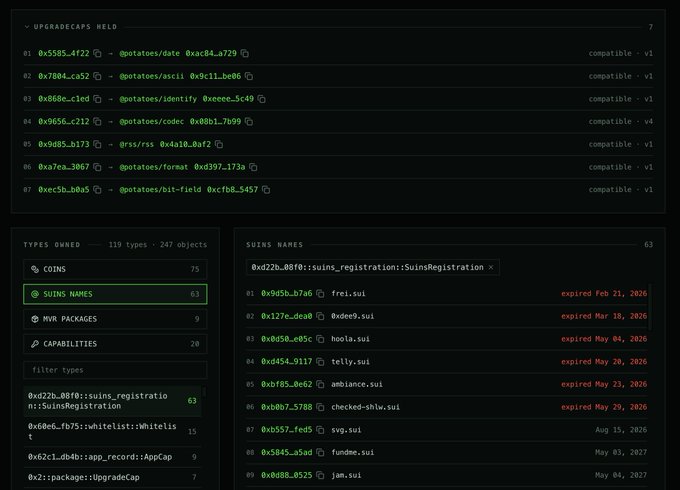Click the 'Aug 15, 2026' expiry date
The image size is (680, 490).
621,430
